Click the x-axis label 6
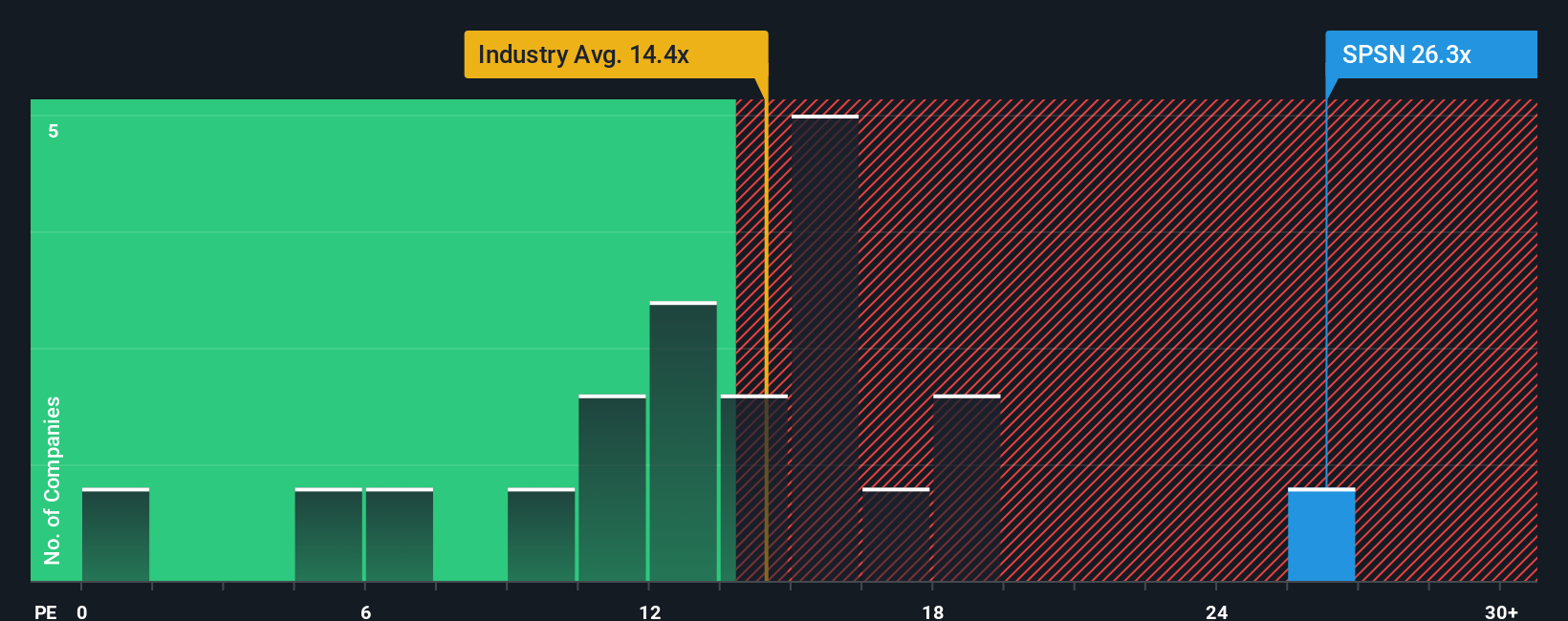 (x=365, y=611)
